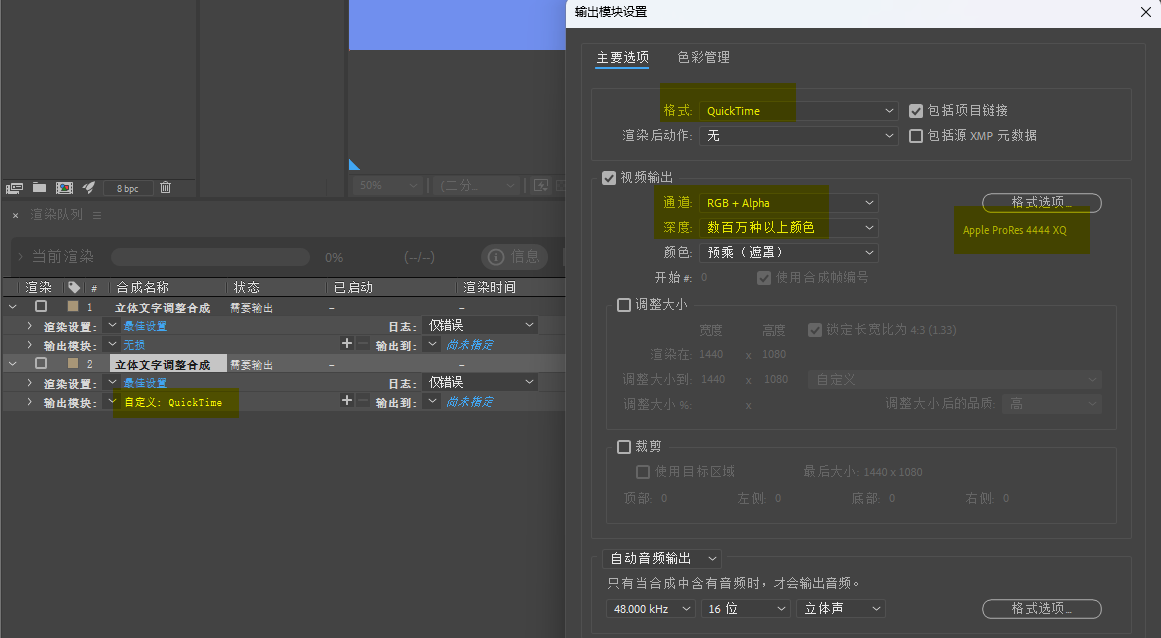Open the 渲染后动作 dropdown
The image size is (1161, 638).
point(799,136)
